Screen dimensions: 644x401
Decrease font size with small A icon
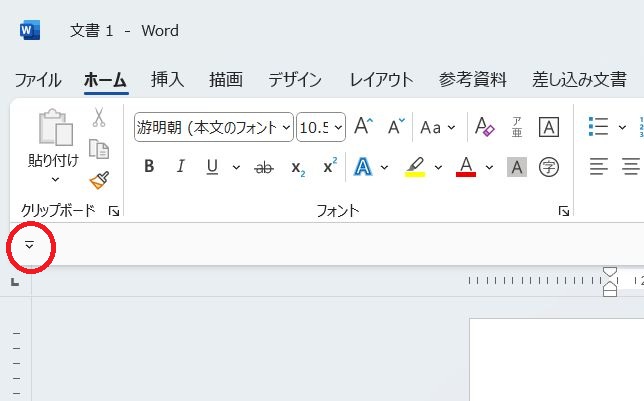pyautogui.click(x=396, y=126)
